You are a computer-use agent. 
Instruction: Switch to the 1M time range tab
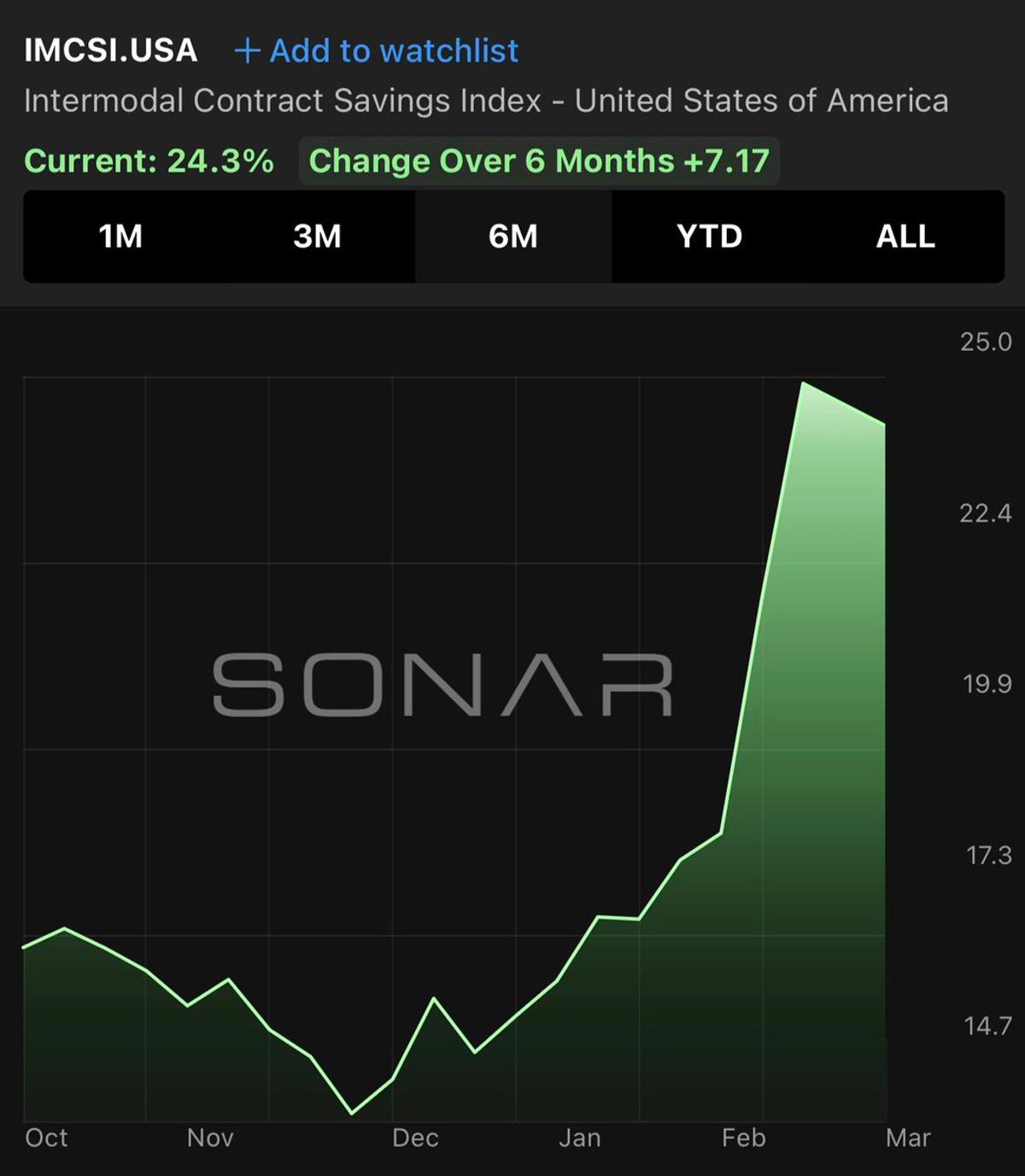point(120,237)
